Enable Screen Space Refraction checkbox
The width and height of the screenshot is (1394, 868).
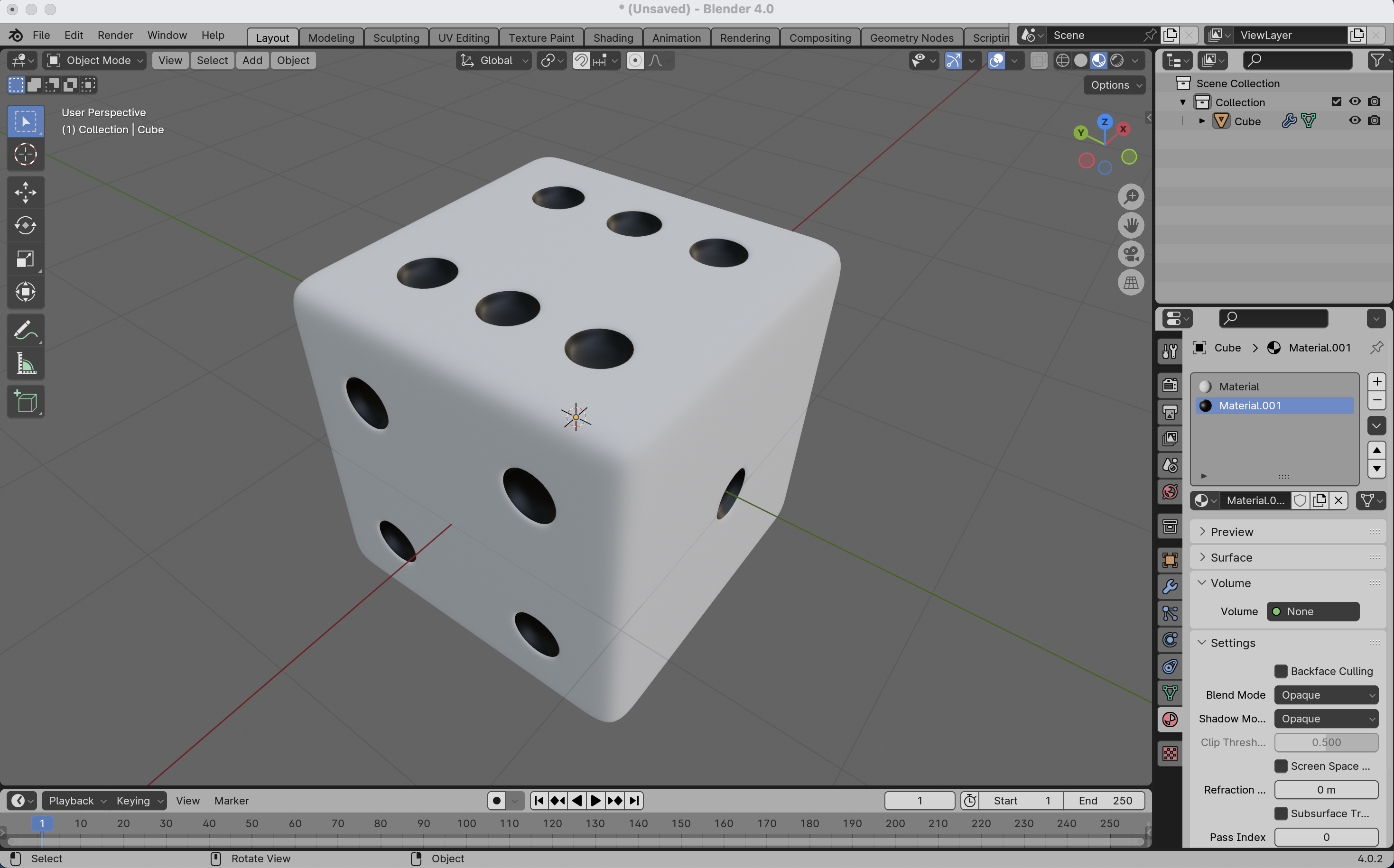click(x=1280, y=766)
